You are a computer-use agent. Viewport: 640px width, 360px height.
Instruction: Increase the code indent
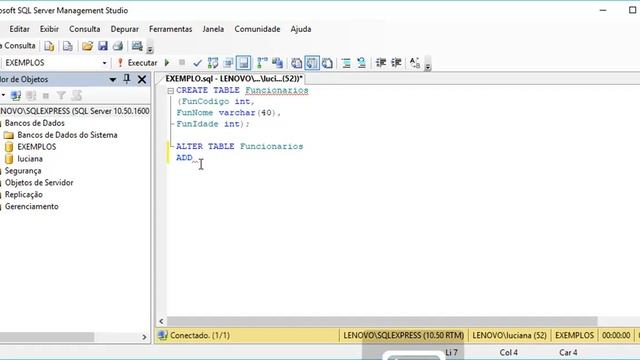pyautogui.click(x=396, y=63)
